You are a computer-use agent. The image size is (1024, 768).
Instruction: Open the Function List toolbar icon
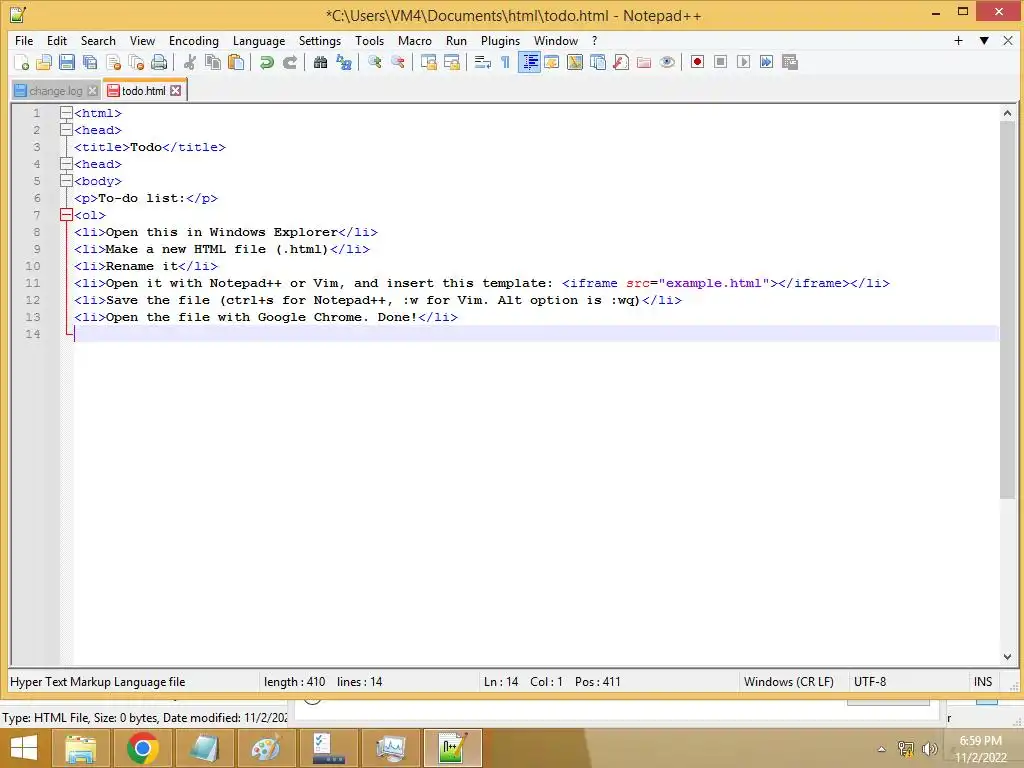[621, 62]
